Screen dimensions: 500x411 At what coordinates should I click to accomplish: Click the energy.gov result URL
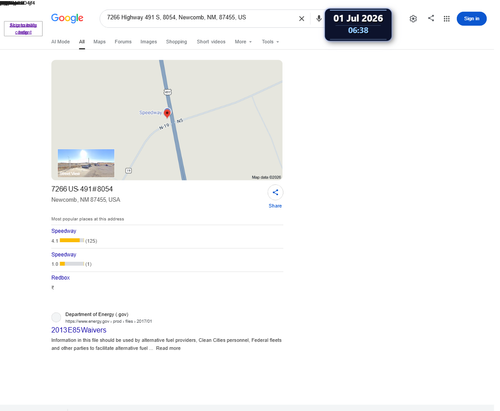108,321
